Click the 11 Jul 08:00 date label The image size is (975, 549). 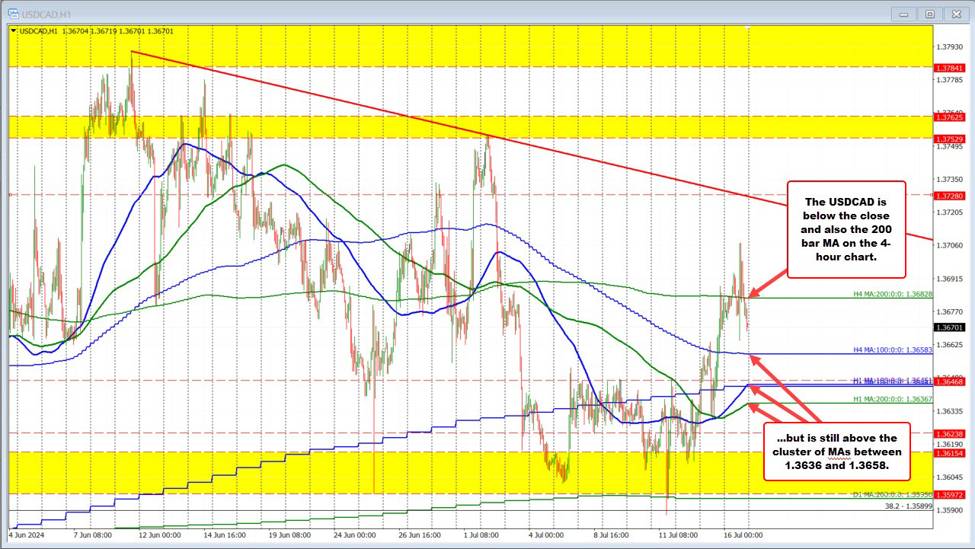coord(678,535)
